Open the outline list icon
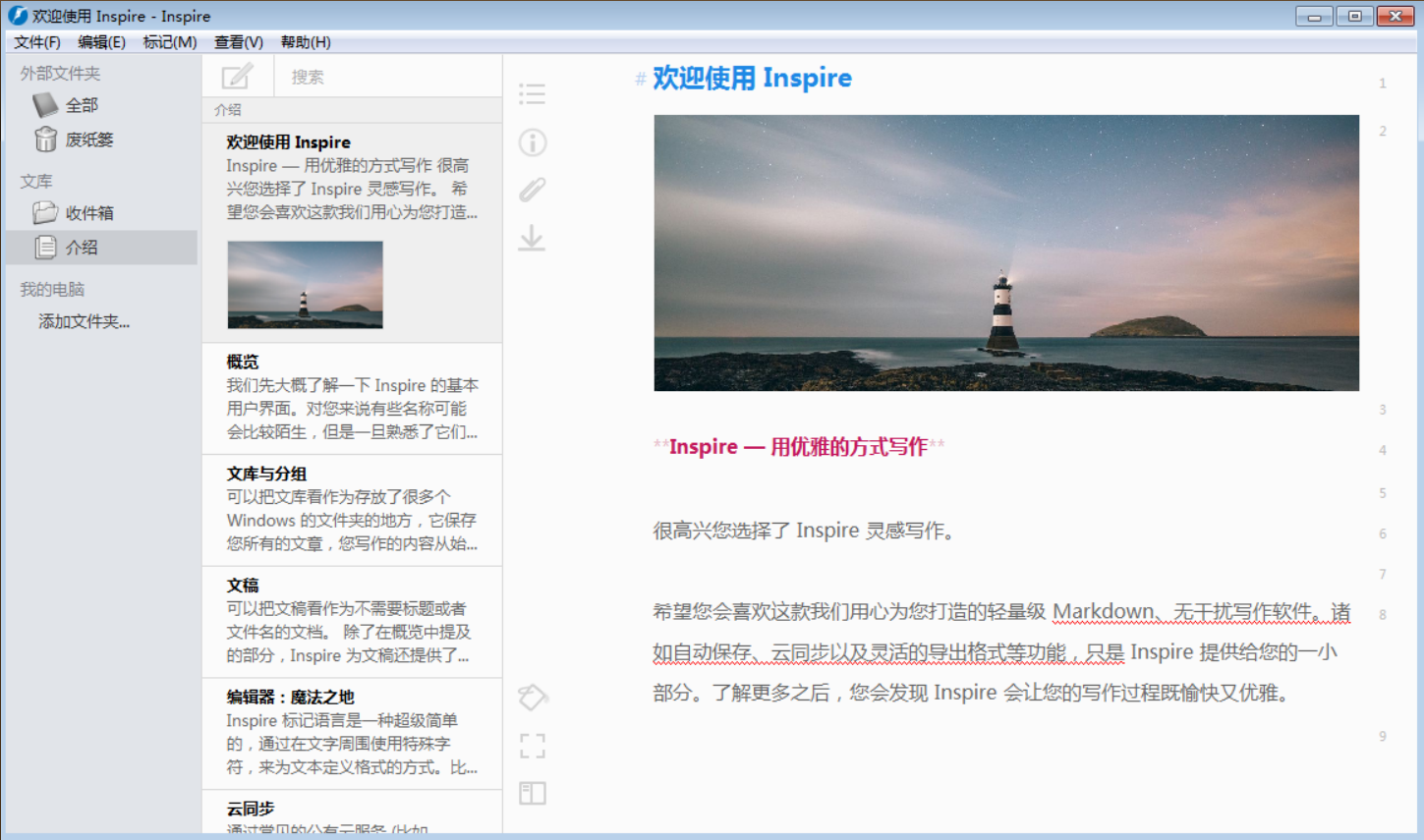The height and width of the screenshot is (840, 1424). pos(532,94)
